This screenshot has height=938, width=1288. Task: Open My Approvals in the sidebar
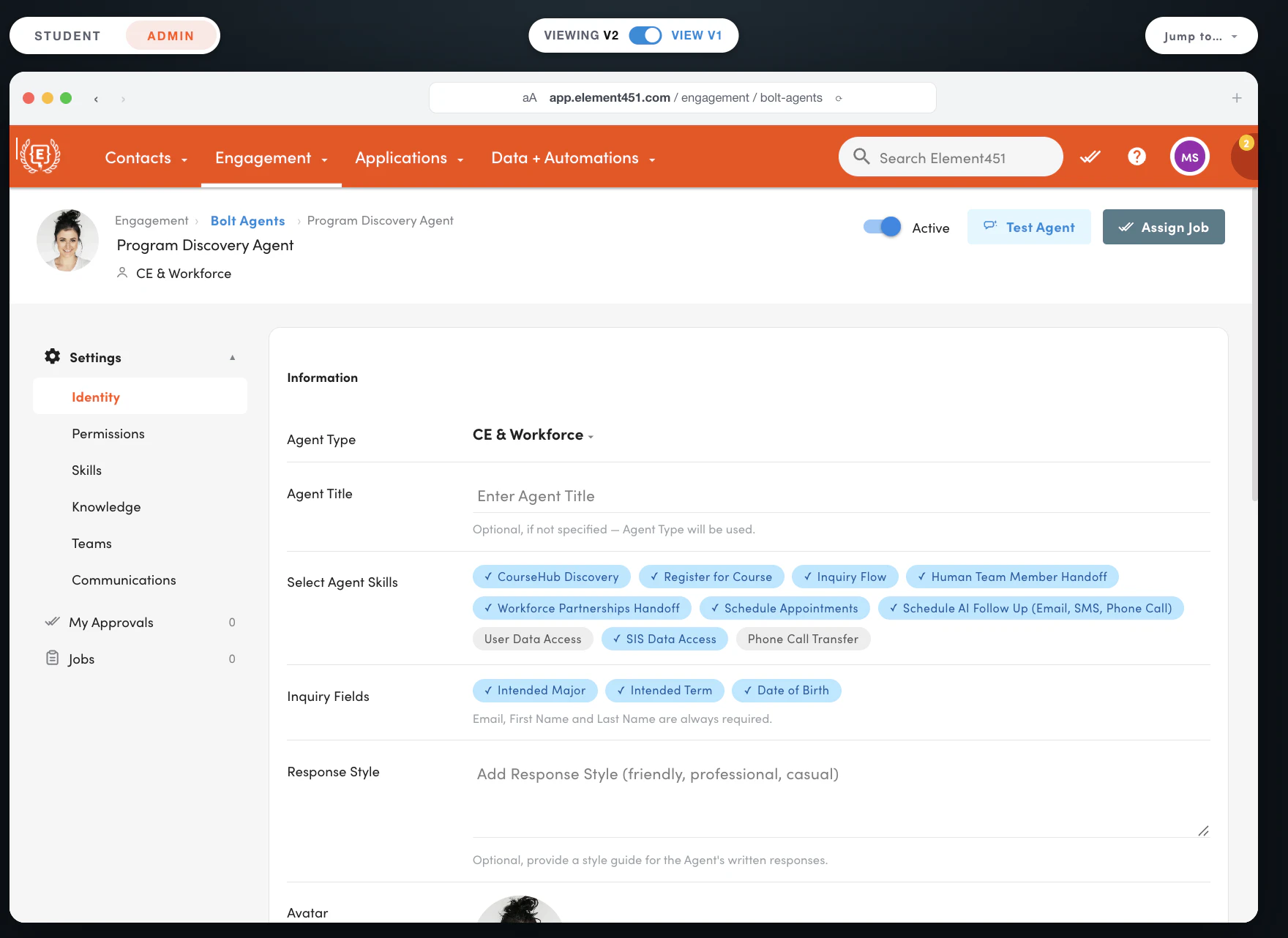140,622
